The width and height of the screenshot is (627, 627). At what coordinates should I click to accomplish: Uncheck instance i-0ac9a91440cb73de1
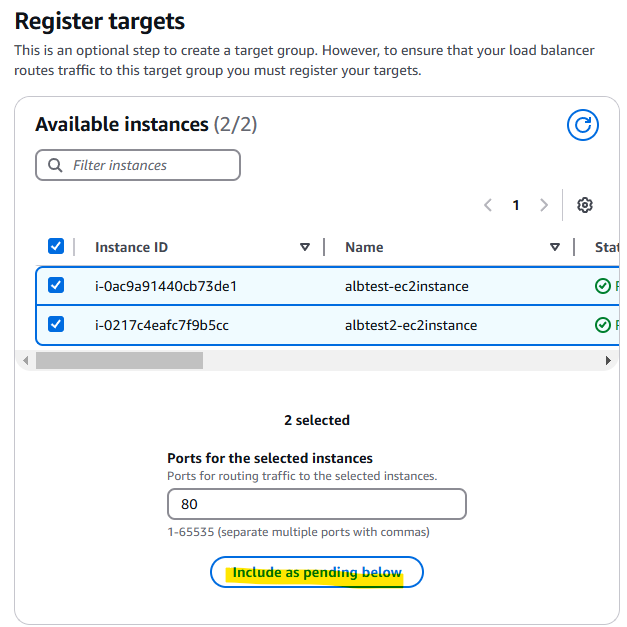coord(56,286)
